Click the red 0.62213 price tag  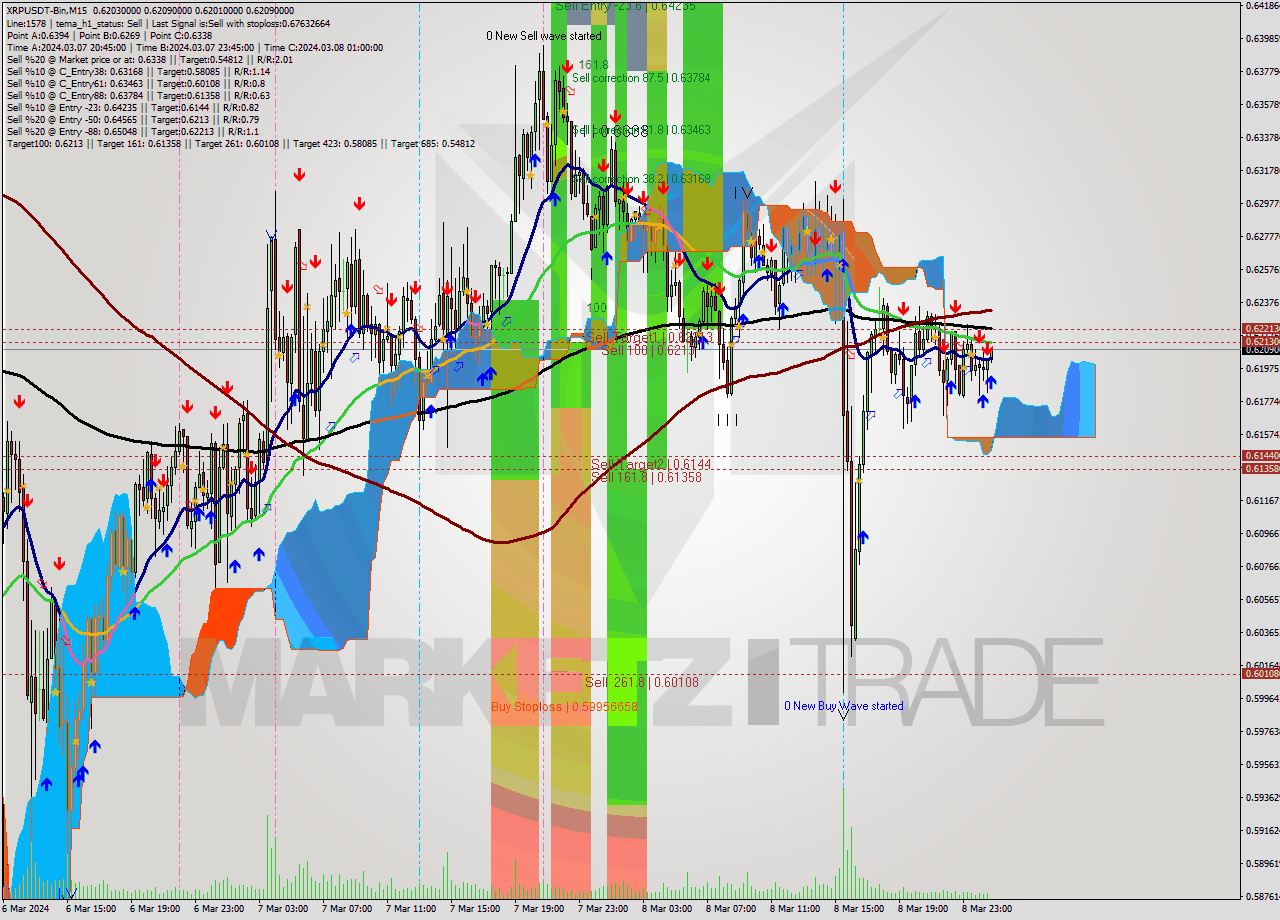1260,328
